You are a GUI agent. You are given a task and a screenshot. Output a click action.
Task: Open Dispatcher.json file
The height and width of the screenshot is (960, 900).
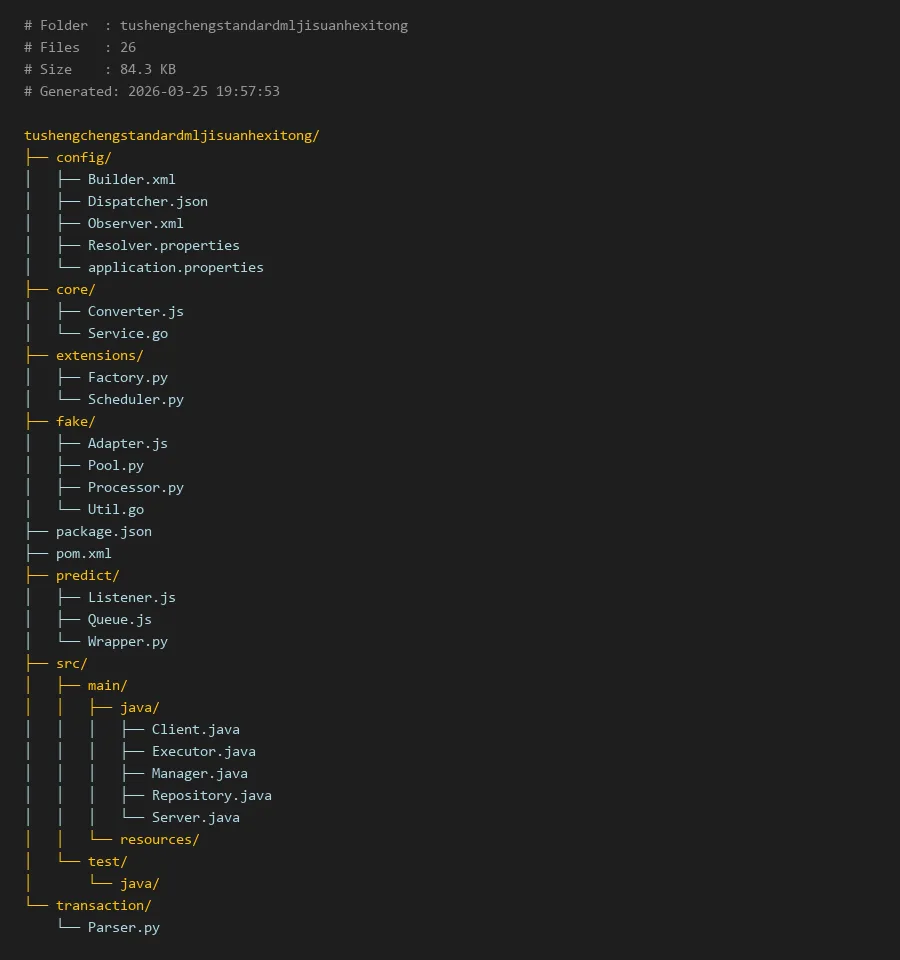(147, 201)
